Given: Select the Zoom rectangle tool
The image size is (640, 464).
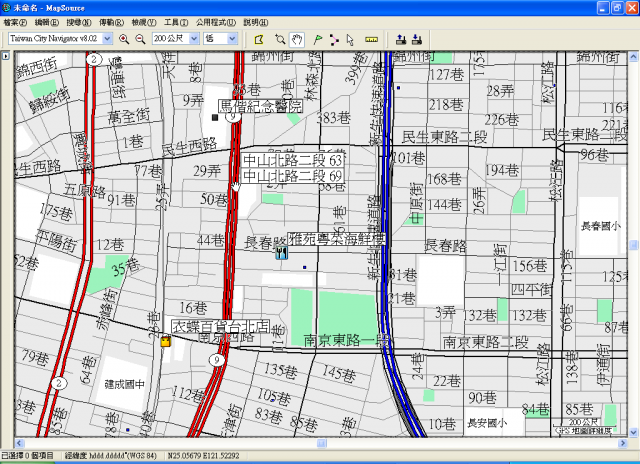Looking at the screenshot, I should (x=280, y=40).
